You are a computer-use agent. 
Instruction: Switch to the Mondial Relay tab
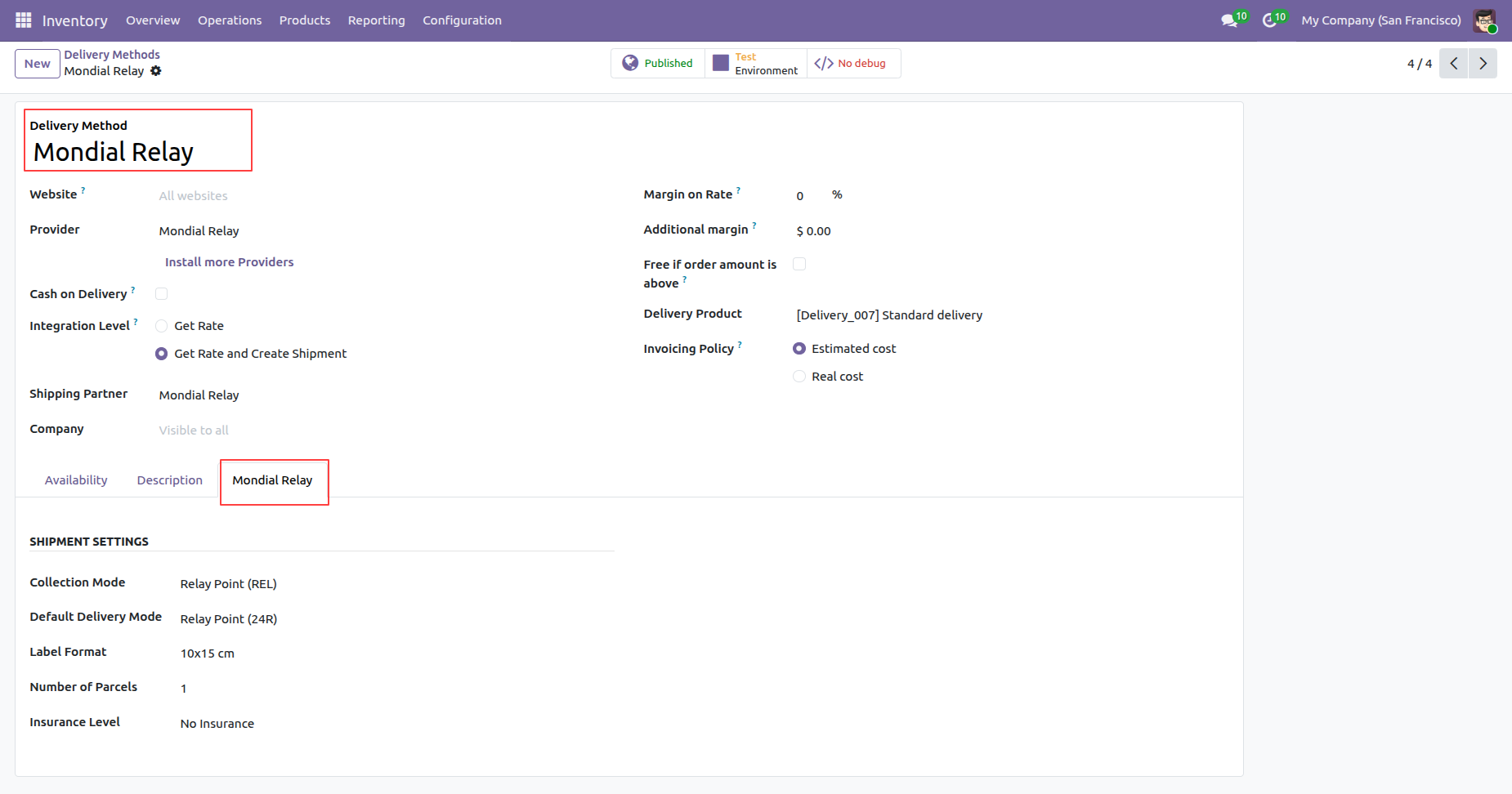coord(272,480)
